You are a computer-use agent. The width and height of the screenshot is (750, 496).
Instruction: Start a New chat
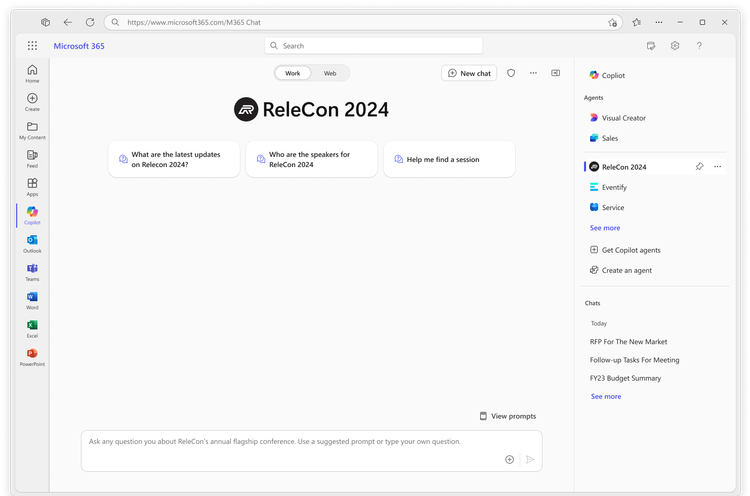pos(469,73)
